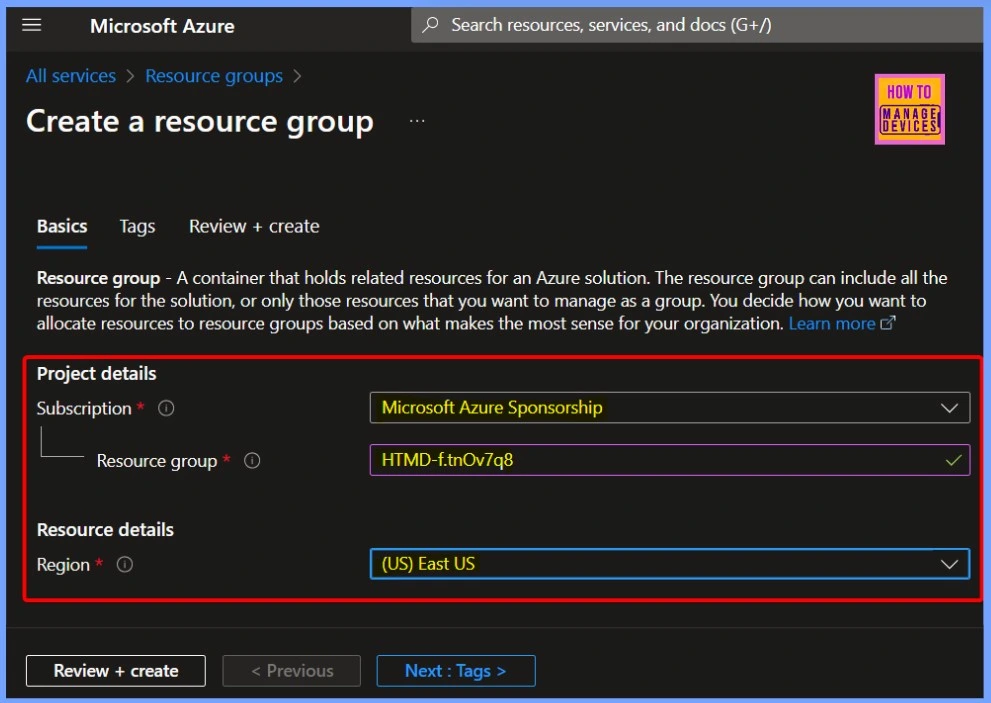Open the Microsoft Azure Sponsorship combo box

(669, 408)
